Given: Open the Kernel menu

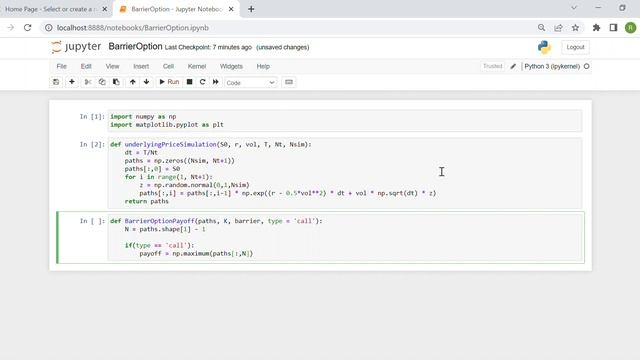Looking at the screenshot, I should [x=197, y=66].
